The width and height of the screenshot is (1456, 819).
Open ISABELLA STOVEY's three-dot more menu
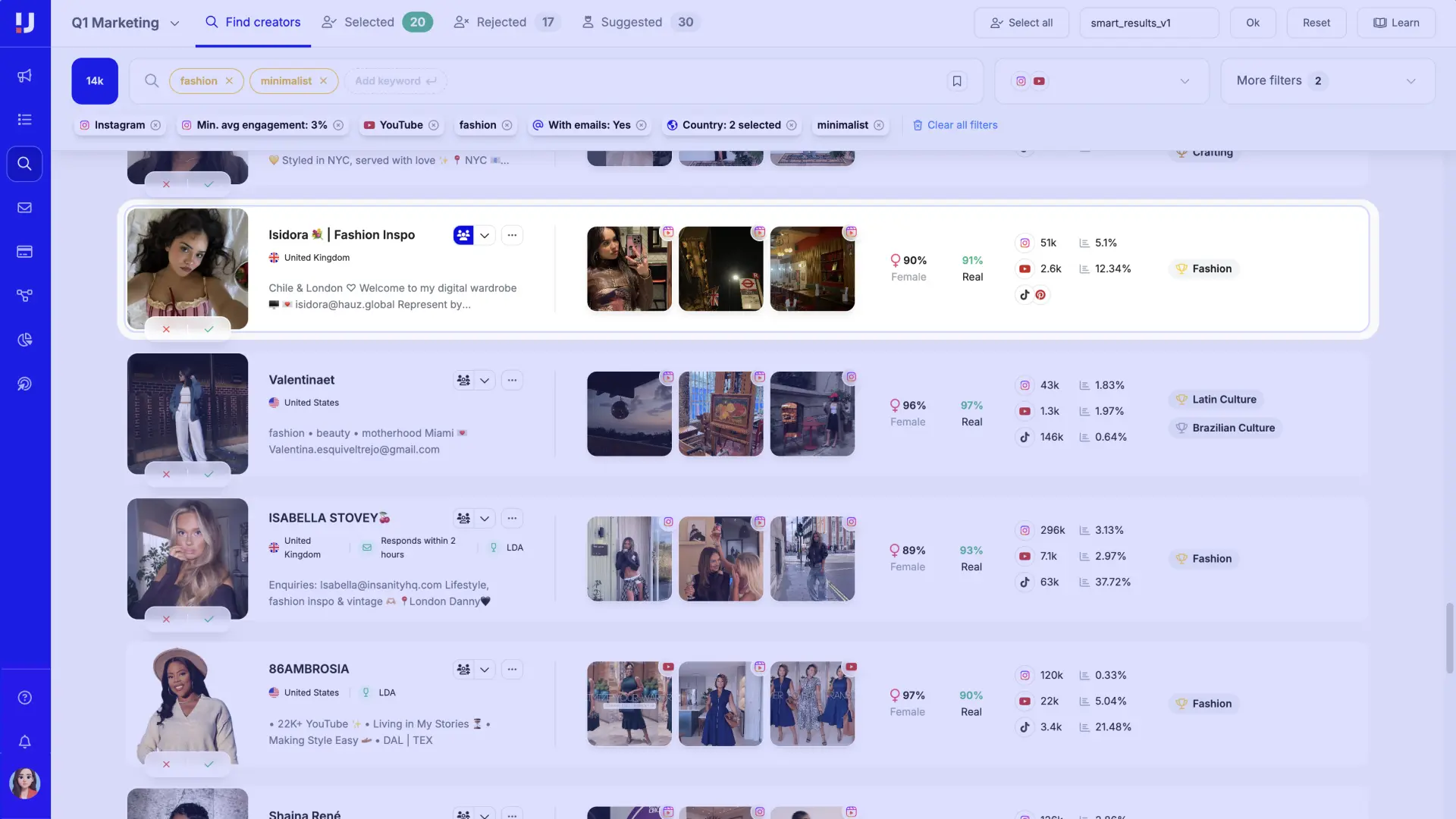click(x=513, y=519)
